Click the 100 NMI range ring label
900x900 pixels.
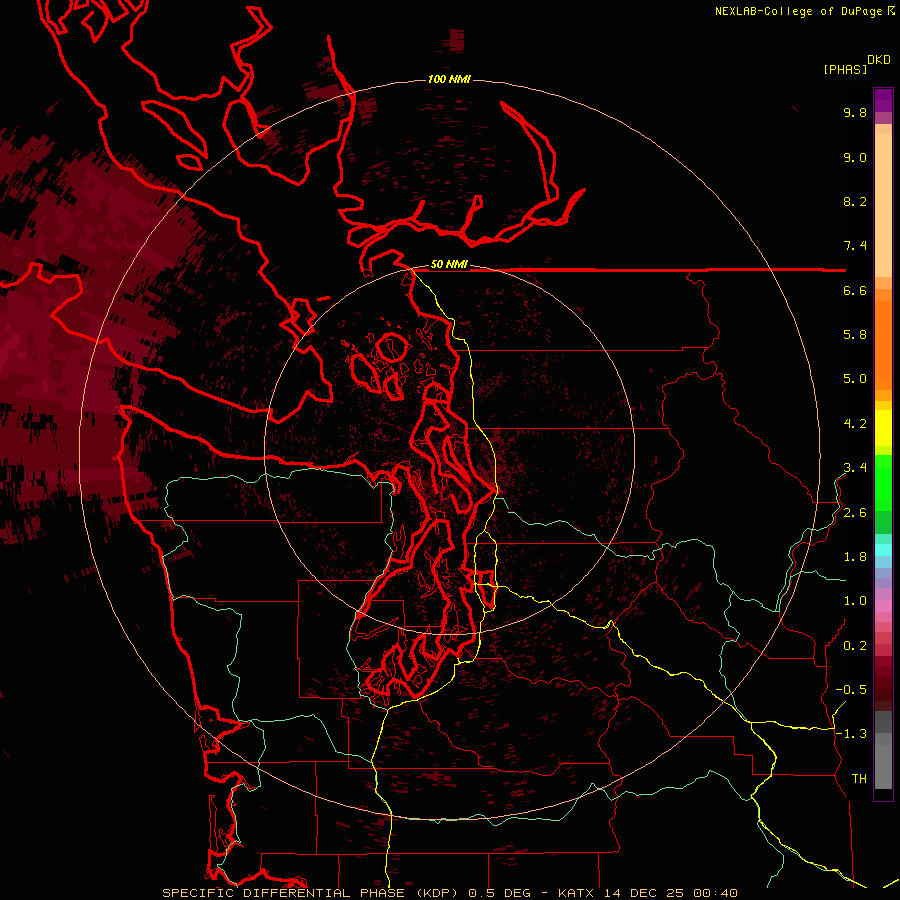coord(449,79)
